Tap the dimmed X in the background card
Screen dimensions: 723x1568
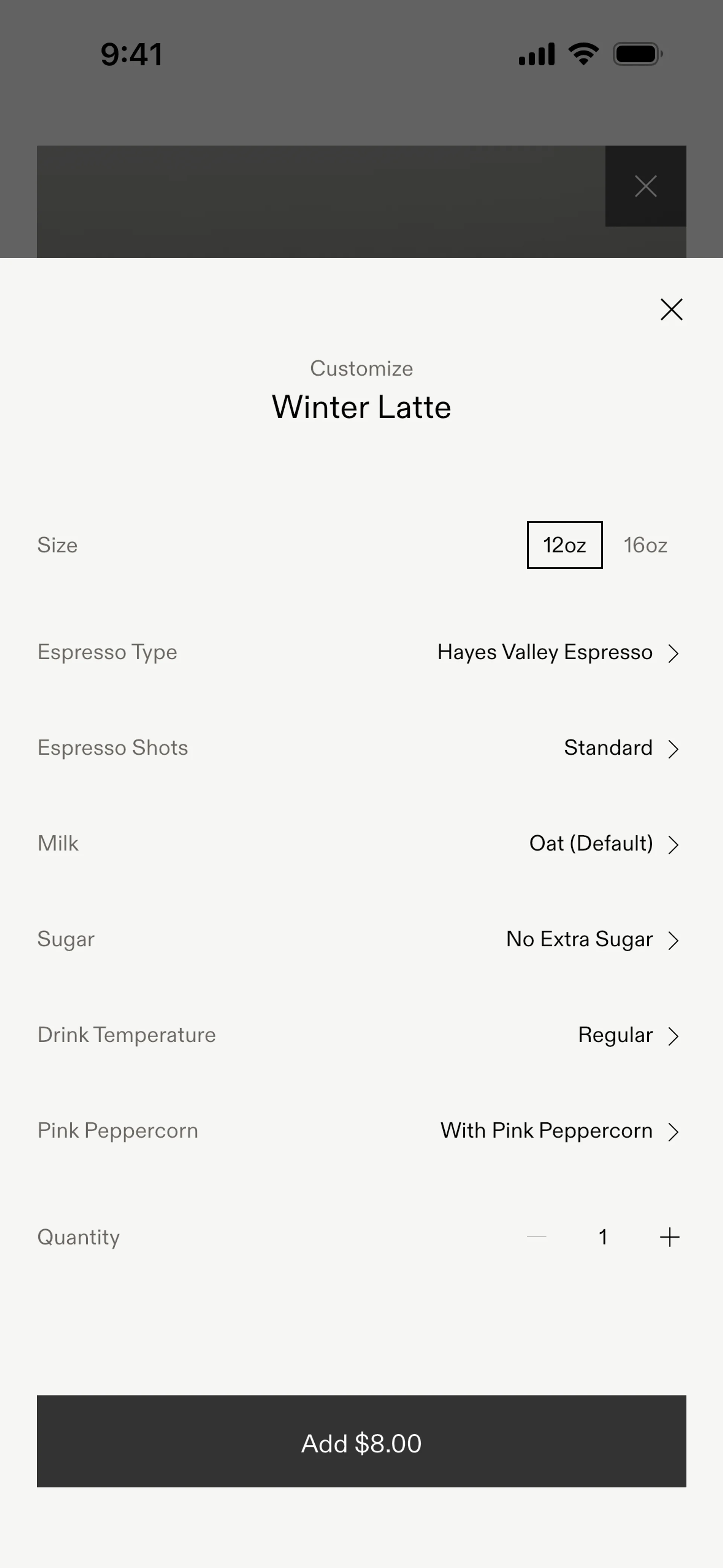pyautogui.click(x=645, y=186)
